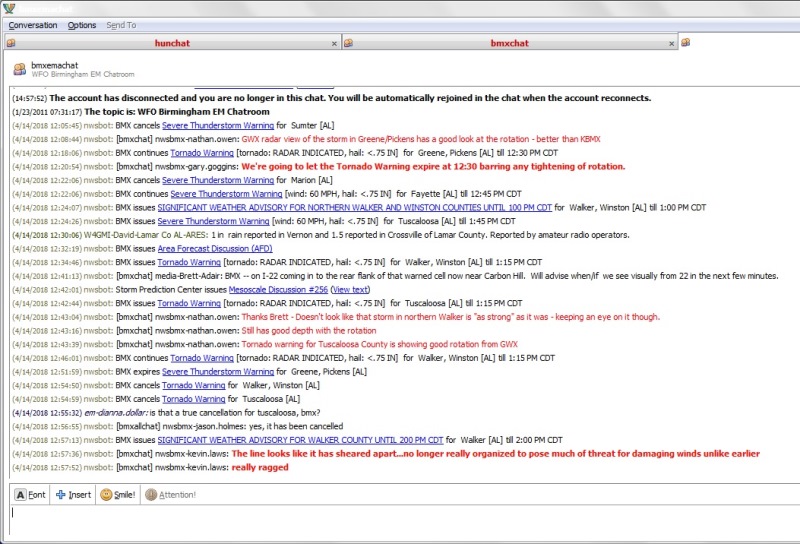This screenshot has width=800, height=544.
Task: Click the chat icon on hunchat tab
Action: coord(11,44)
